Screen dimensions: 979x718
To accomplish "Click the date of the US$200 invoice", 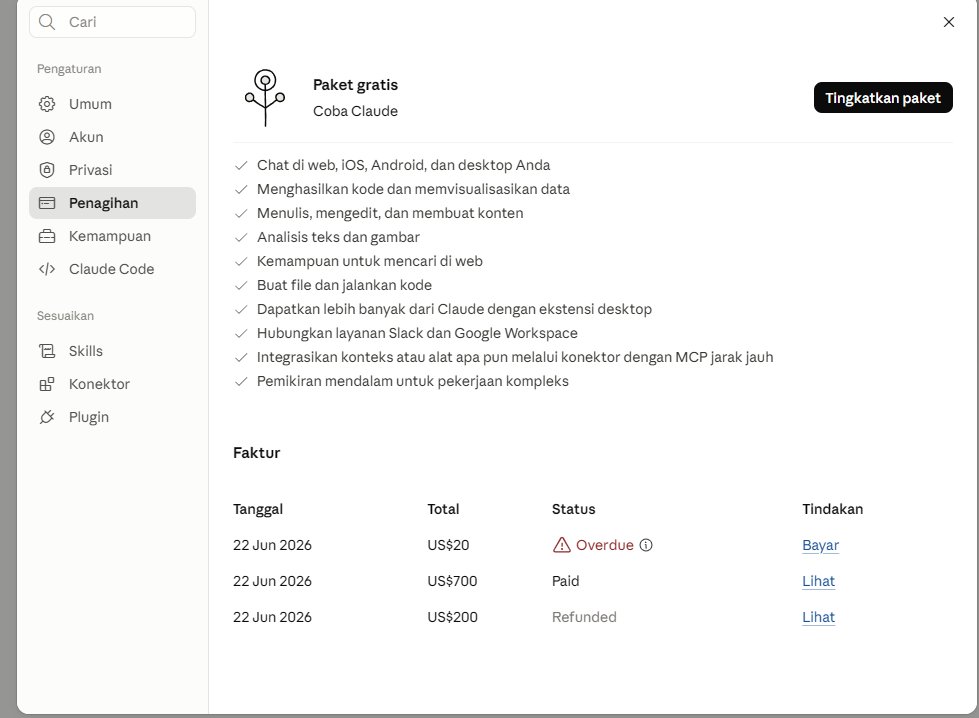I will 272,617.
